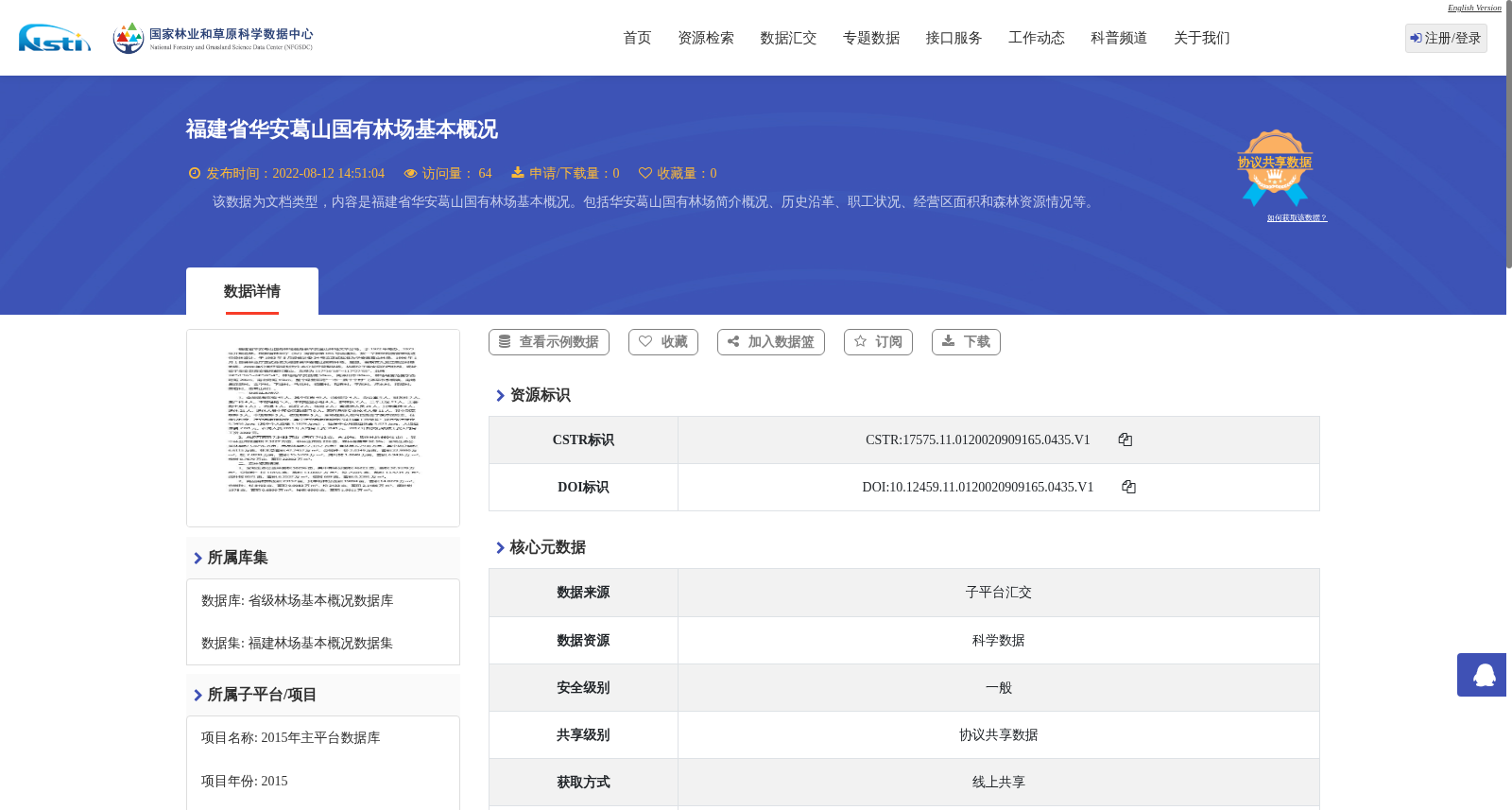The image size is (1512, 810).
Task: Click 数据库: 省级林场基本概况数据库 entry
Action: [x=297, y=601]
